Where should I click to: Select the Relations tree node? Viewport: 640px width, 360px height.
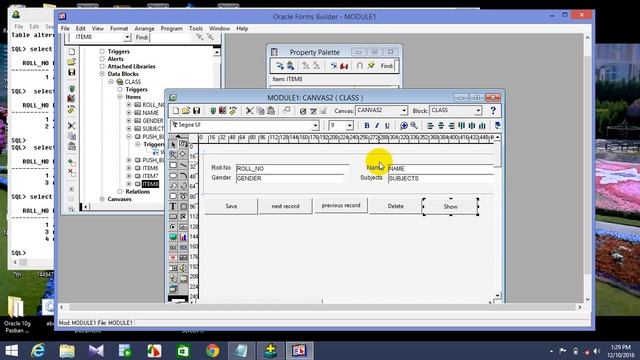pos(138,191)
